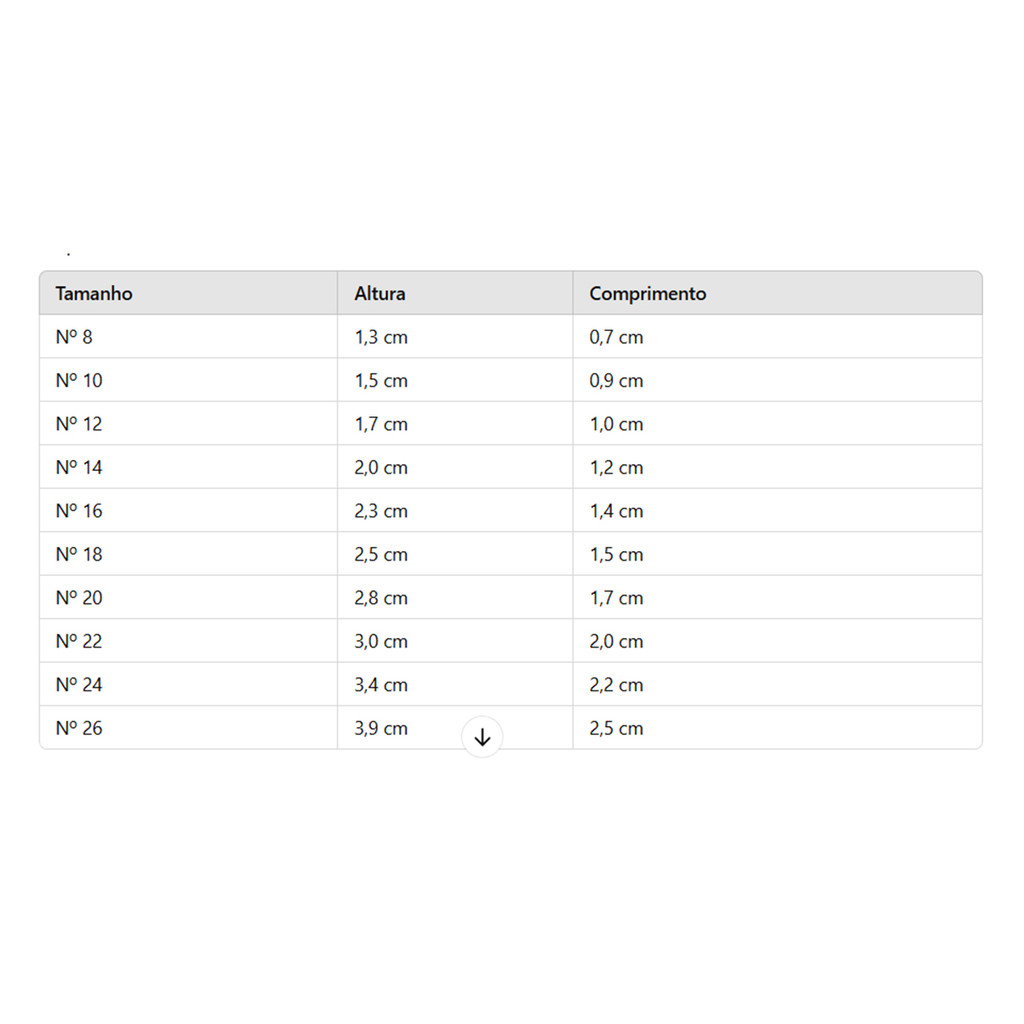Click the scroll-down arrow button
This screenshot has width=1024, height=1024.
click(482, 738)
